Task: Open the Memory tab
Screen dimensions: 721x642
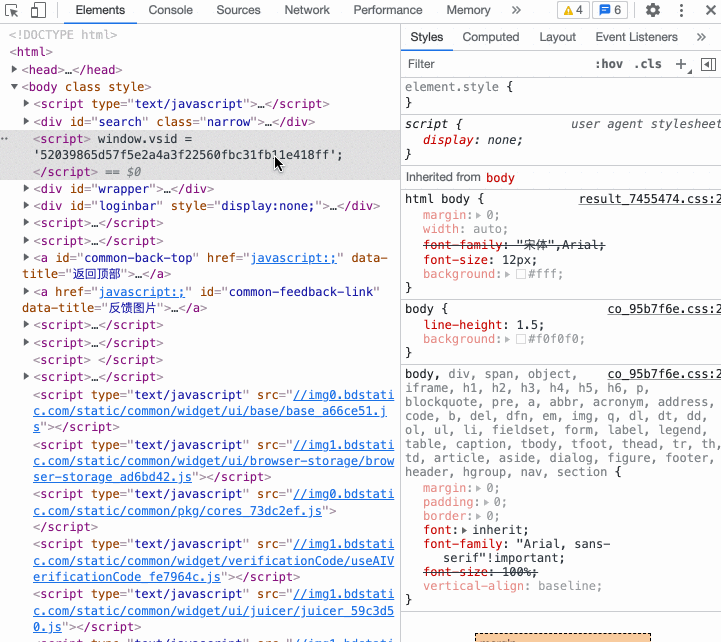Action: 468,10
